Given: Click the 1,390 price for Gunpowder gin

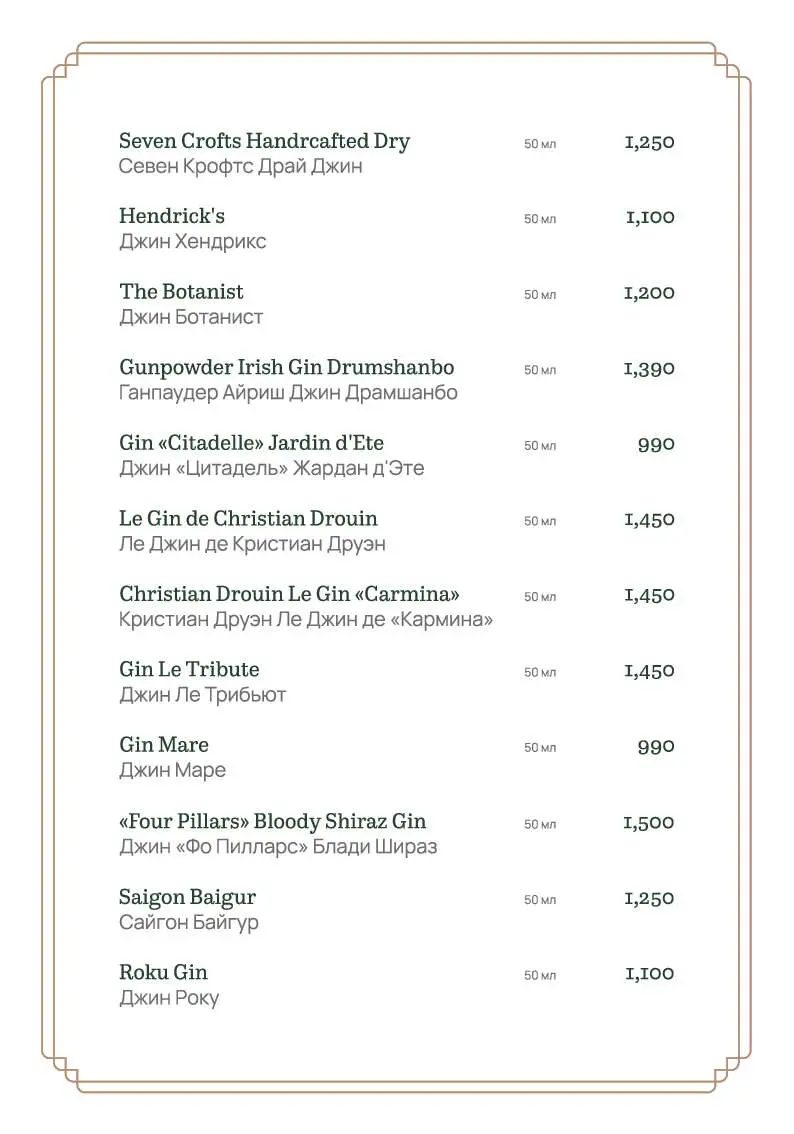Looking at the screenshot, I should click(x=649, y=369).
